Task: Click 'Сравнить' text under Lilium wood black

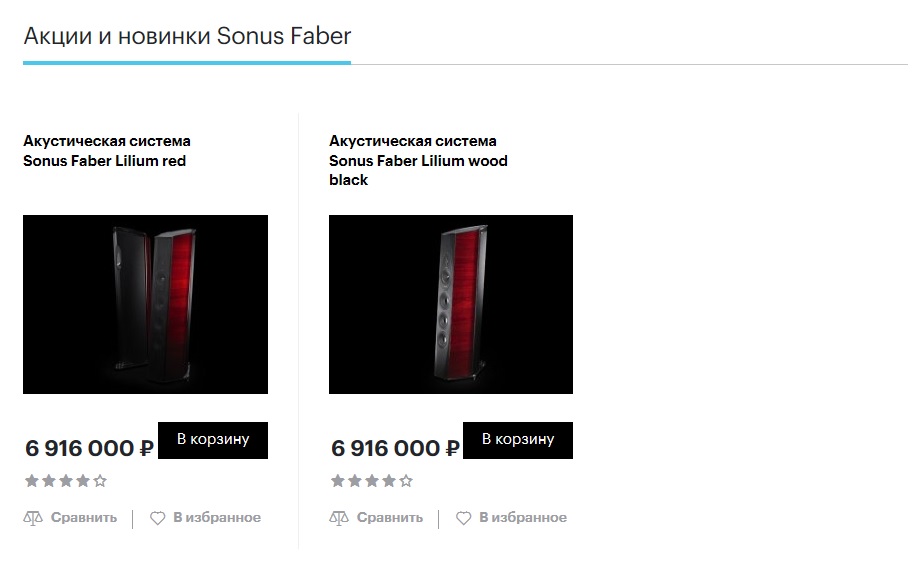Action: coord(390,518)
